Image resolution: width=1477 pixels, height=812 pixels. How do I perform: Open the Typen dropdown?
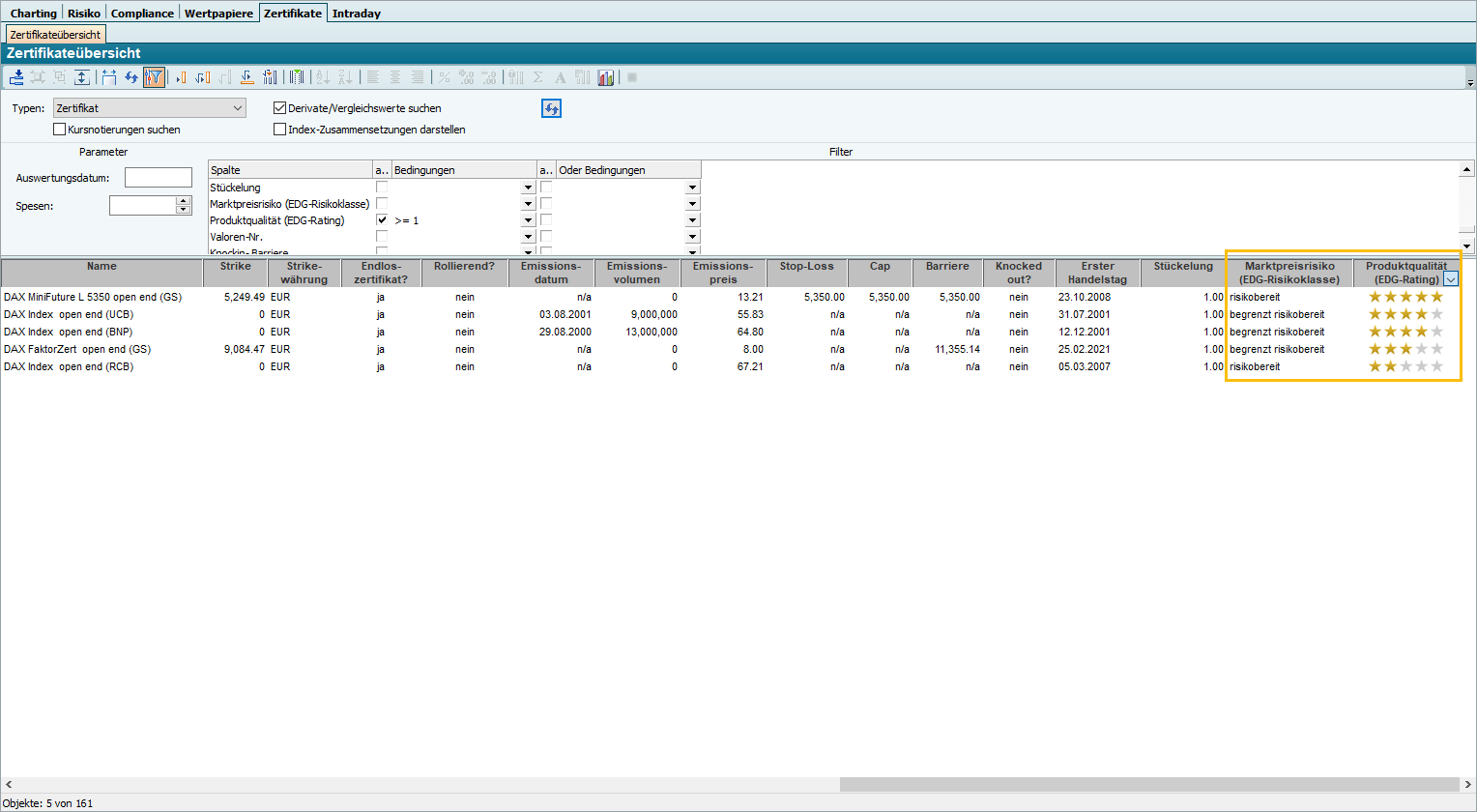238,108
